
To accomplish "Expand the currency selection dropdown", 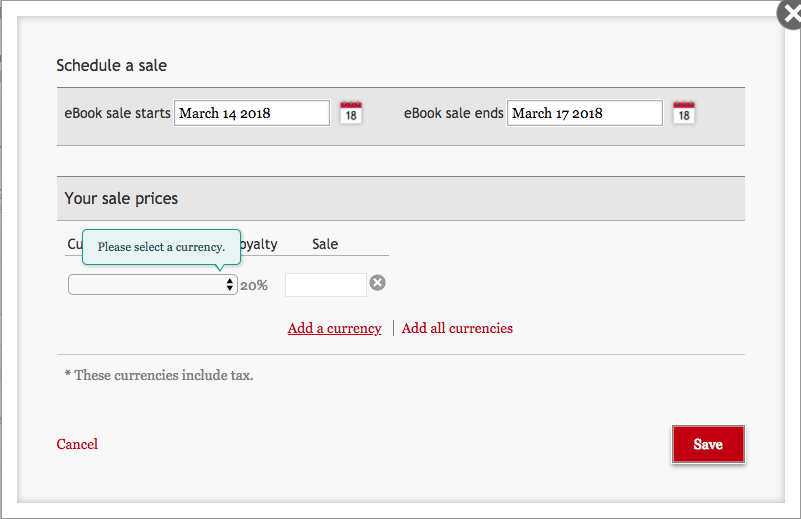I will tap(152, 285).
